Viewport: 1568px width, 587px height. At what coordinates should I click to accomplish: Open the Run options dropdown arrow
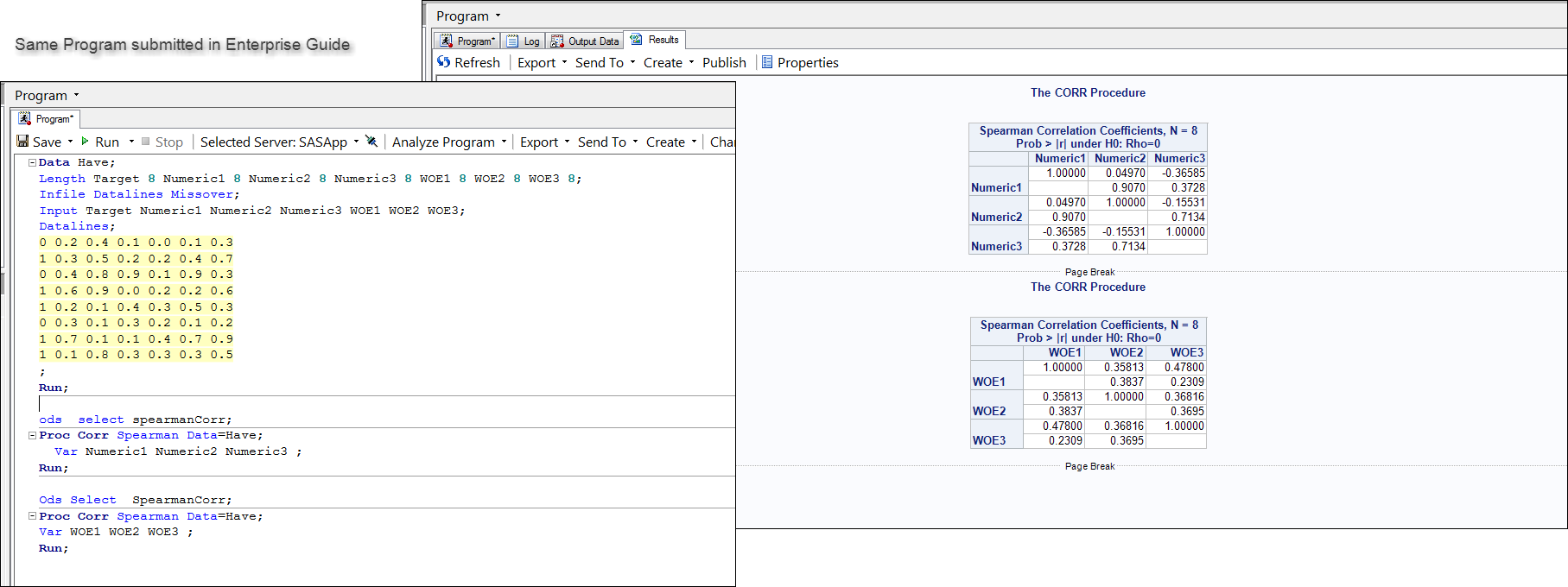click(x=131, y=142)
